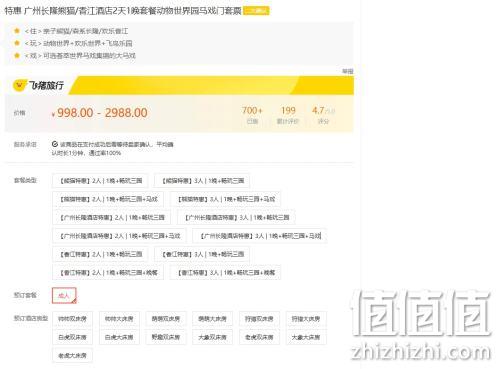Choose the 野趣双床房 room type
This screenshot has height=369, width=500.
166,337
